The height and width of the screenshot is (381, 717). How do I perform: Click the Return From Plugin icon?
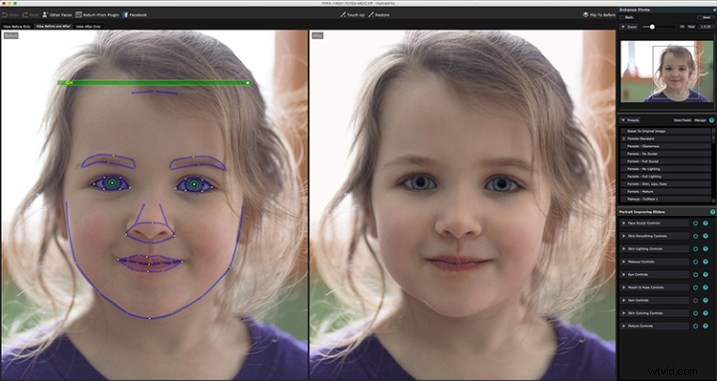tap(79, 15)
